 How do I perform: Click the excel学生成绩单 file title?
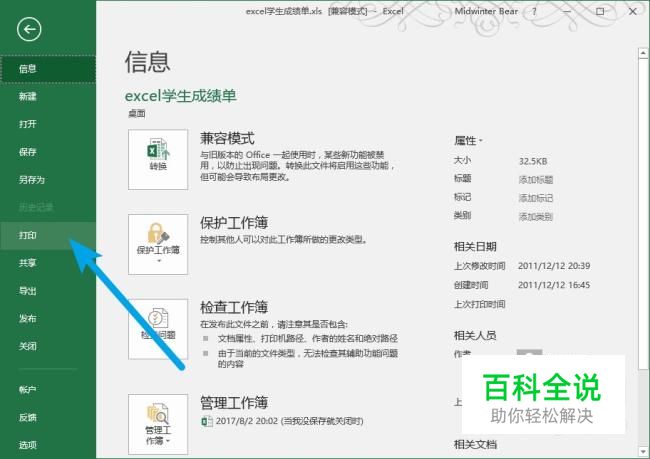[x=181, y=96]
